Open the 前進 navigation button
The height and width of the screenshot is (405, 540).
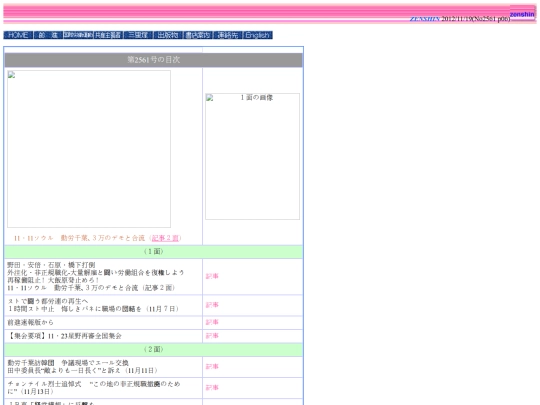(48, 35)
